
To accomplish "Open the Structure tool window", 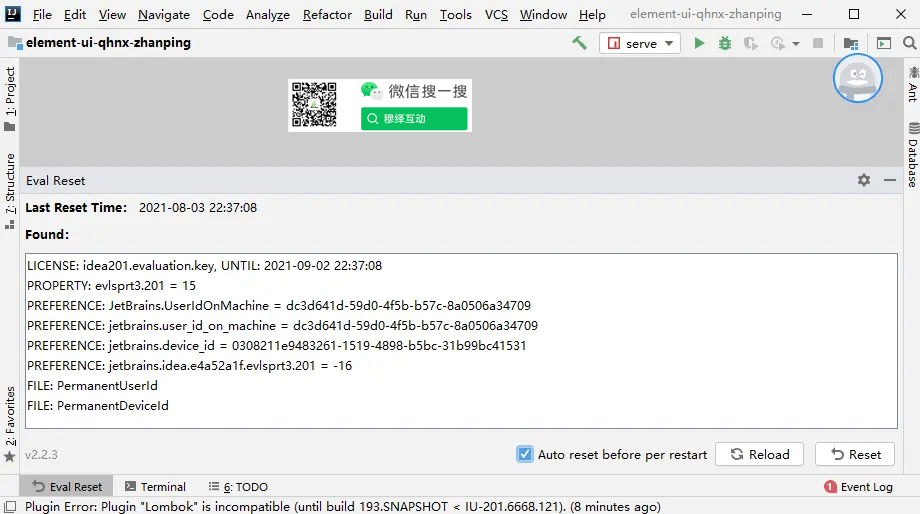I will (x=10, y=191).
